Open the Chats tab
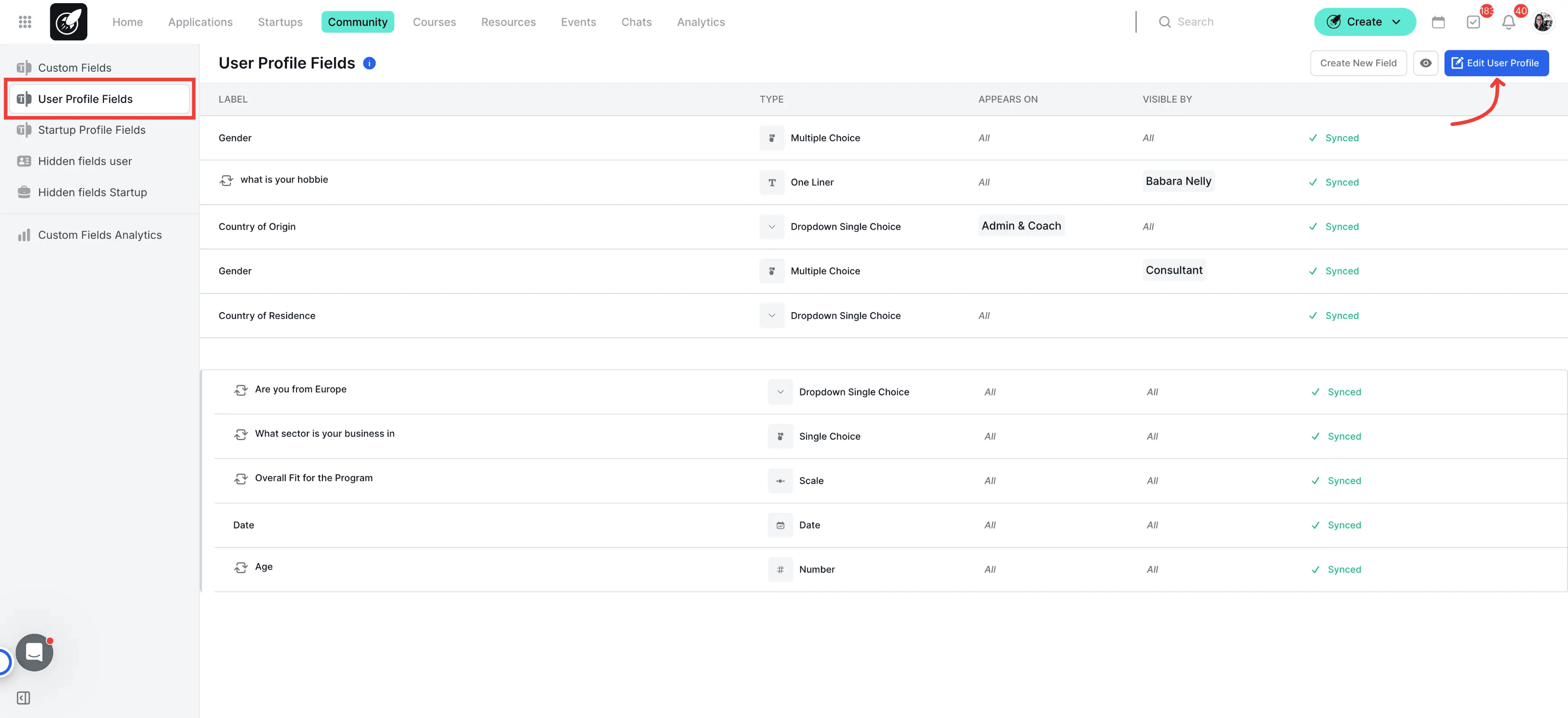 point(636,22)
